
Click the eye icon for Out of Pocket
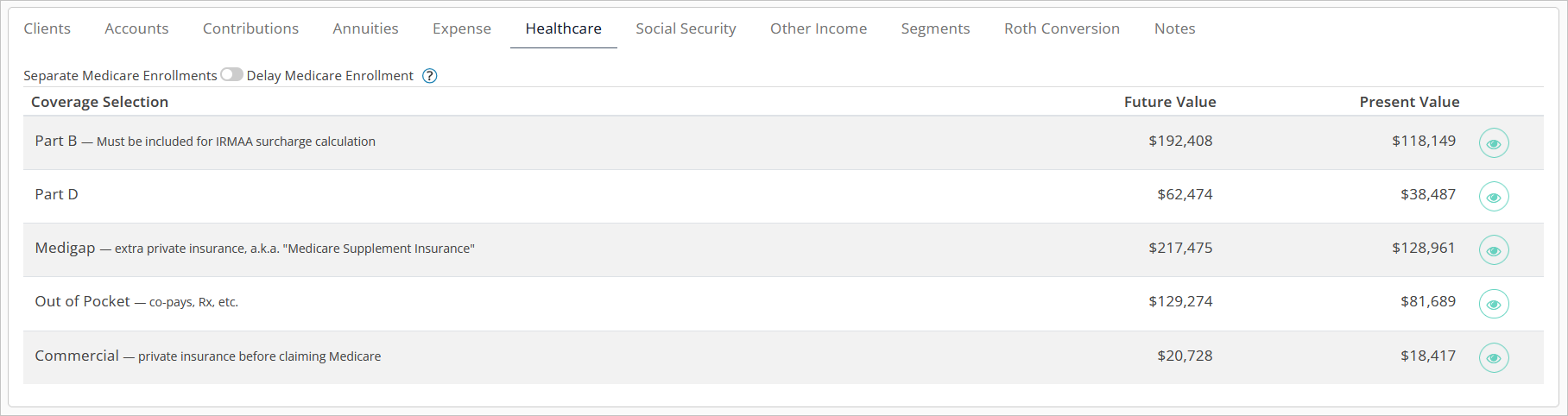[1493, 304]
